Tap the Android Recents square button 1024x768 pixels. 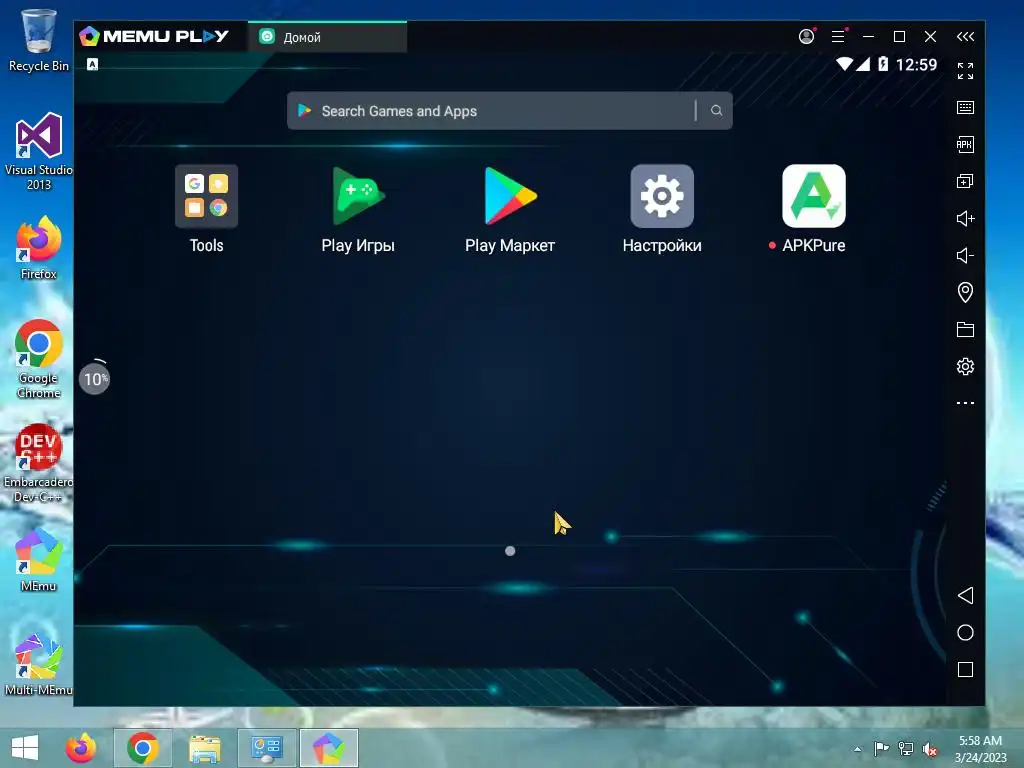[965, 669]
